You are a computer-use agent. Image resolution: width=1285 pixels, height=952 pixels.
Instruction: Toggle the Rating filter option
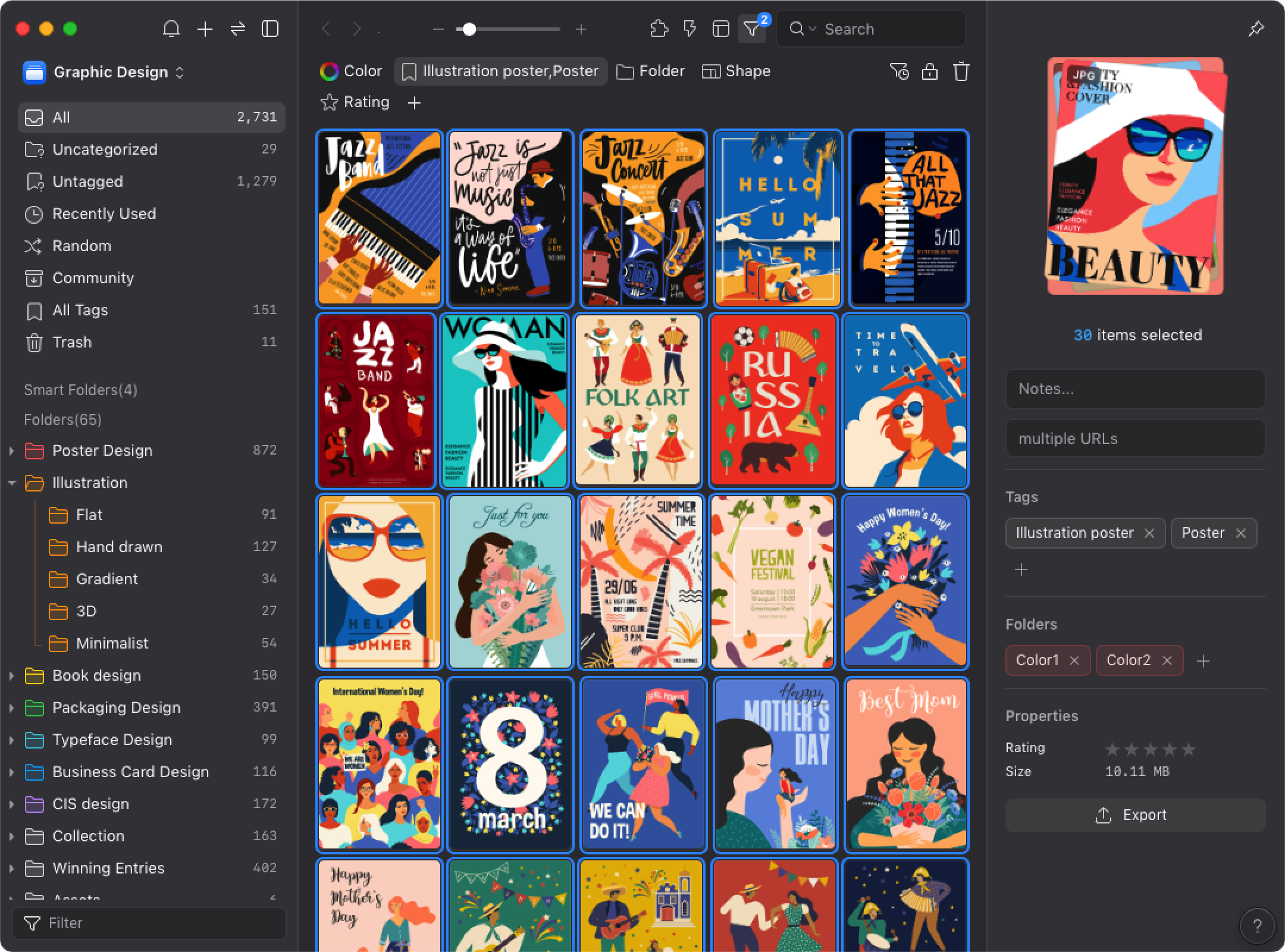coord(355,103)
